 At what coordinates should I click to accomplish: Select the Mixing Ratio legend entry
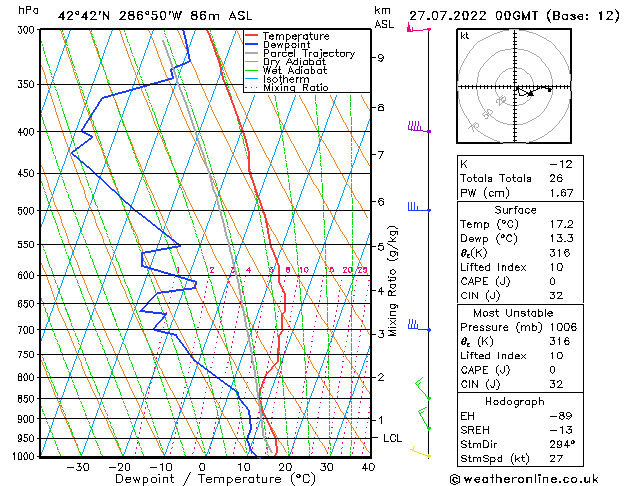(286, 87)
